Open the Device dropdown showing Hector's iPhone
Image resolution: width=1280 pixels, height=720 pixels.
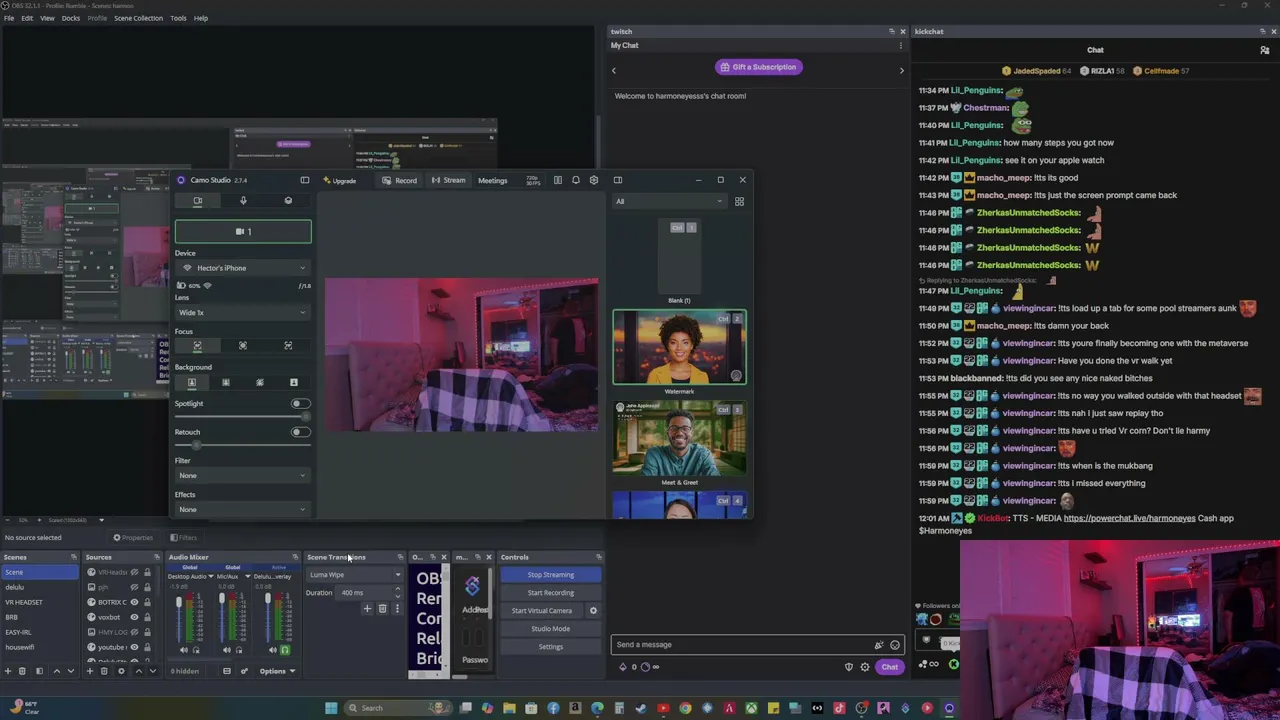click(x=243, y=268)
